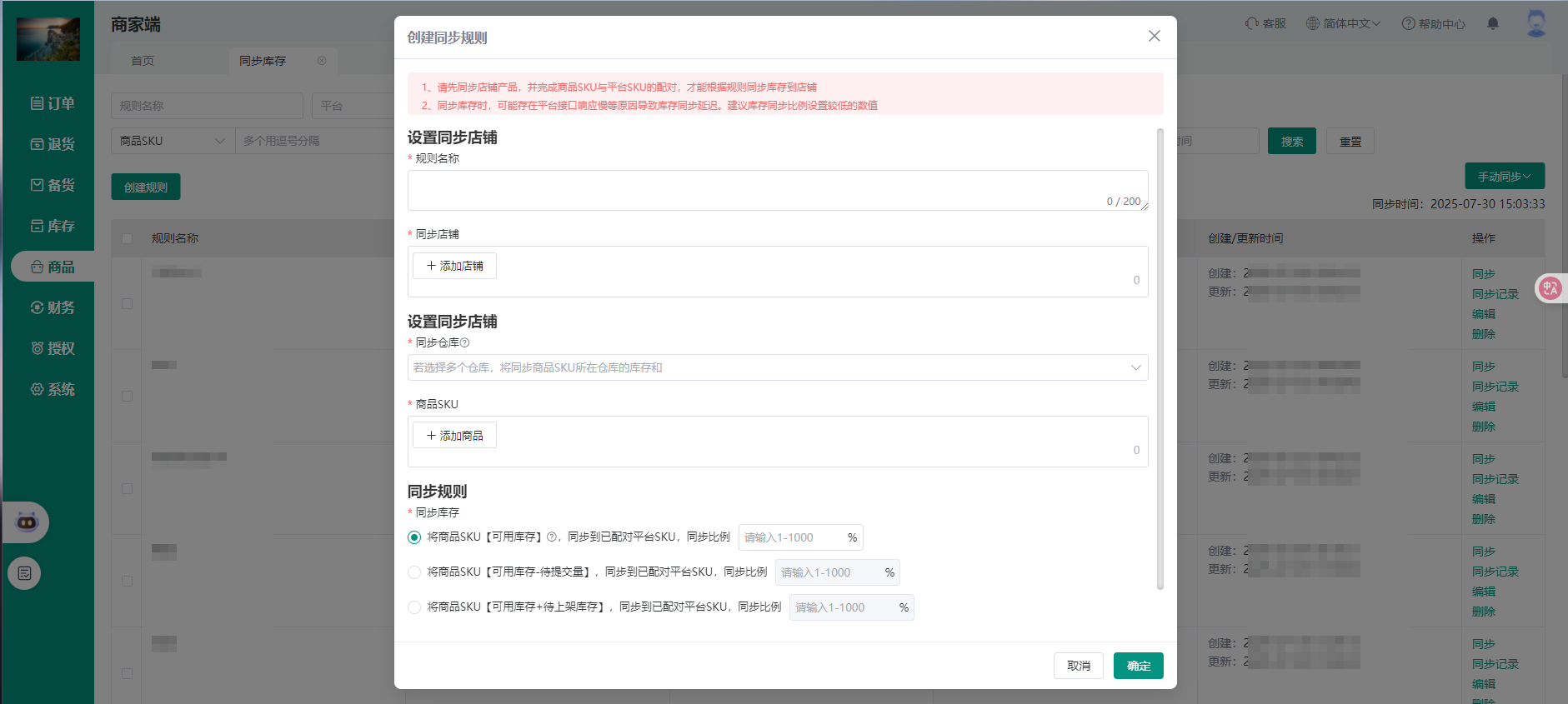1568x704 pixels.
Task: Click the translate floating icon
Action: [x=1550, y=288]
